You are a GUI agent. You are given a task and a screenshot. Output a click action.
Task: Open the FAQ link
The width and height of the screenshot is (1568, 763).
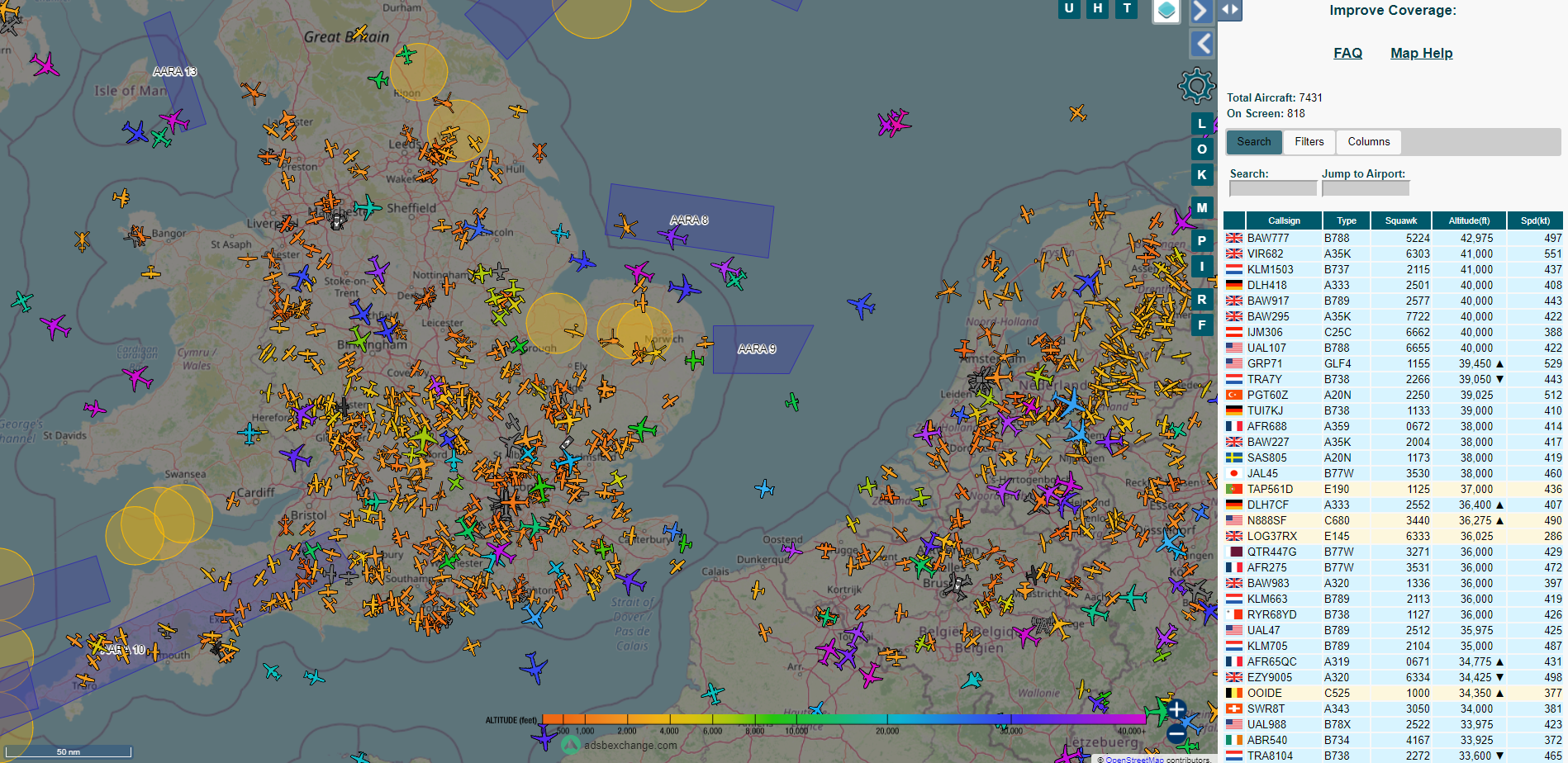[1347, 53]
